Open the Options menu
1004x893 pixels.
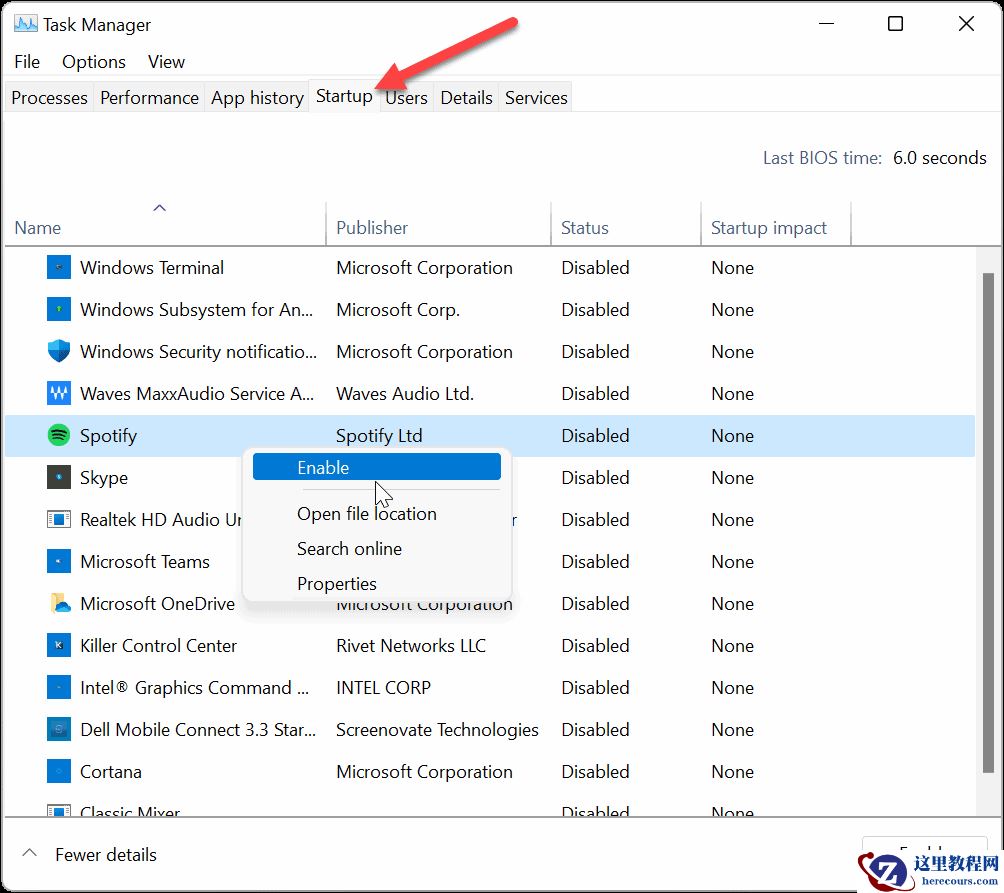pyautogui.click(x=93, y=62)
